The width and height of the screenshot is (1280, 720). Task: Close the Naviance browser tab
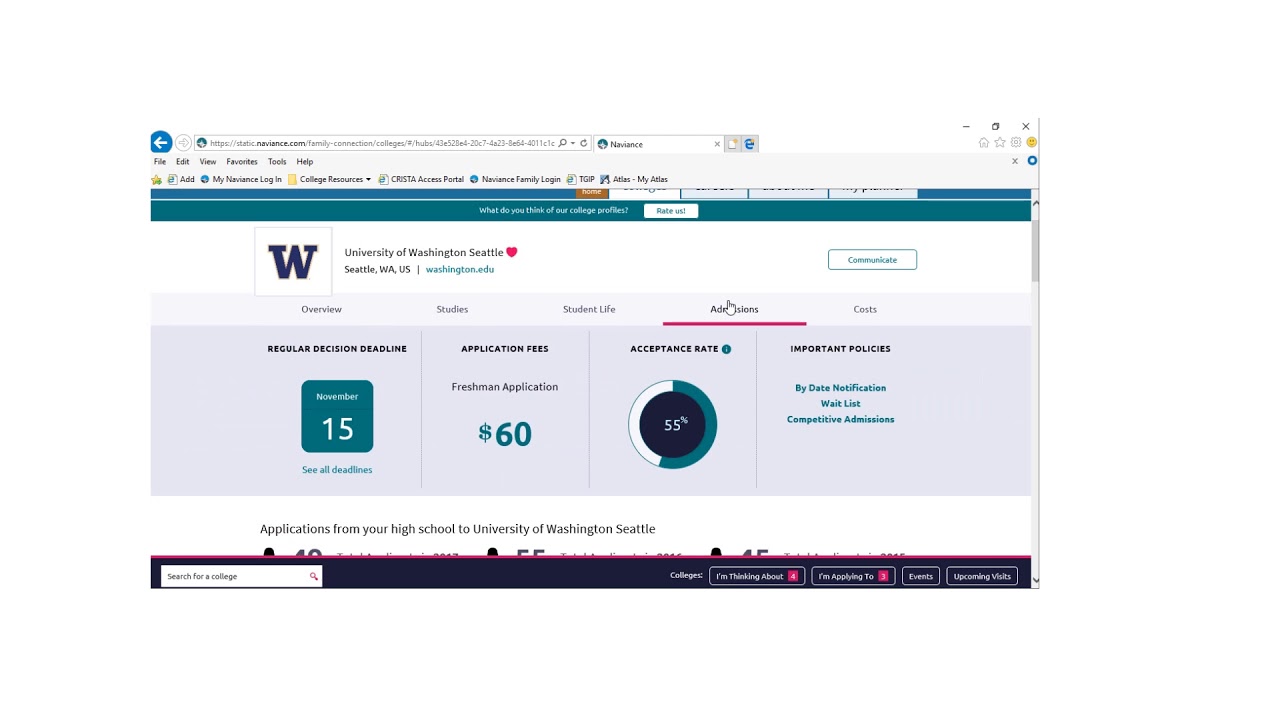pyautogui.click(x=717, y=144)
